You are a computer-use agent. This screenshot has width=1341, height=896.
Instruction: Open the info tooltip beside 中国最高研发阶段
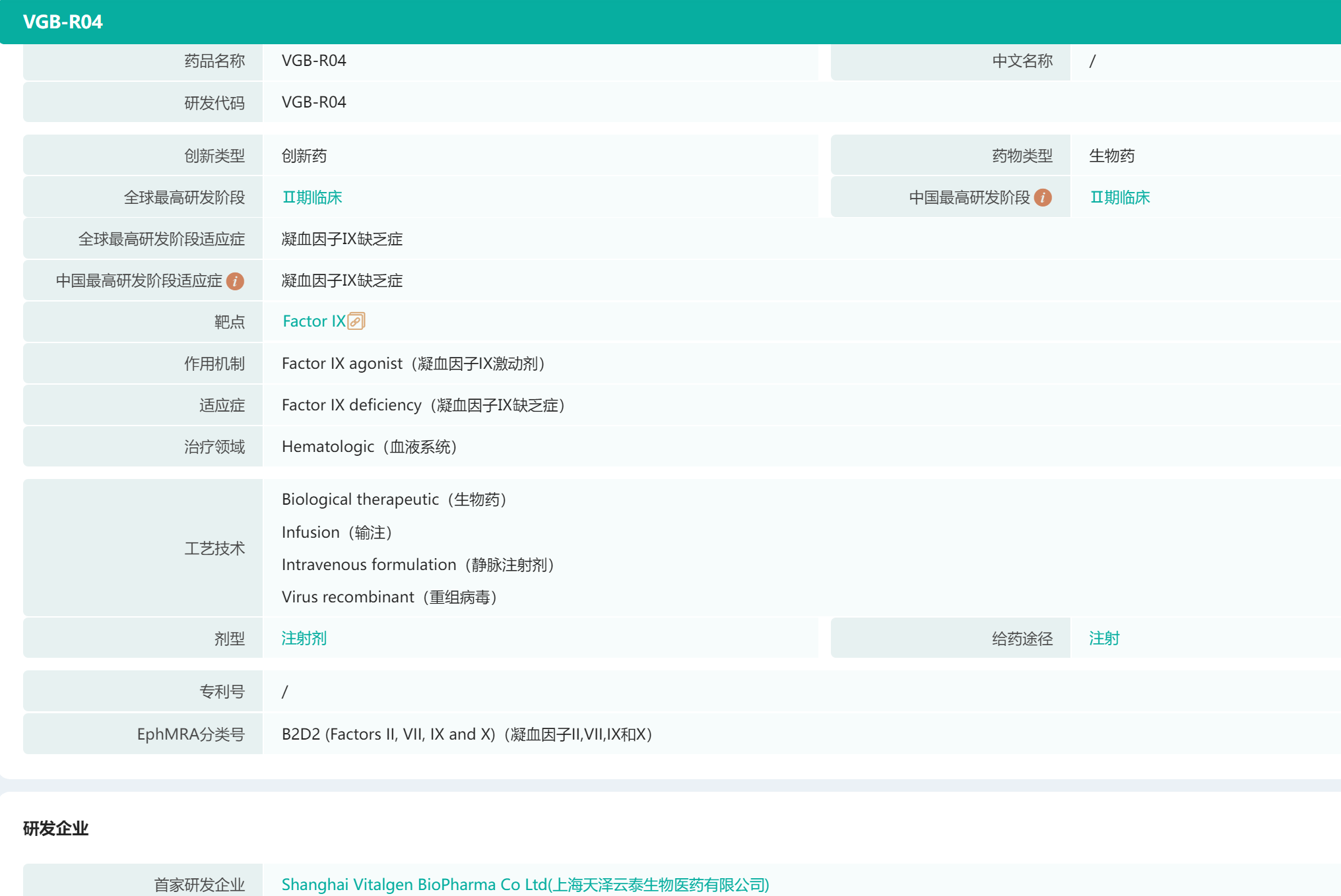point(1043,197)
